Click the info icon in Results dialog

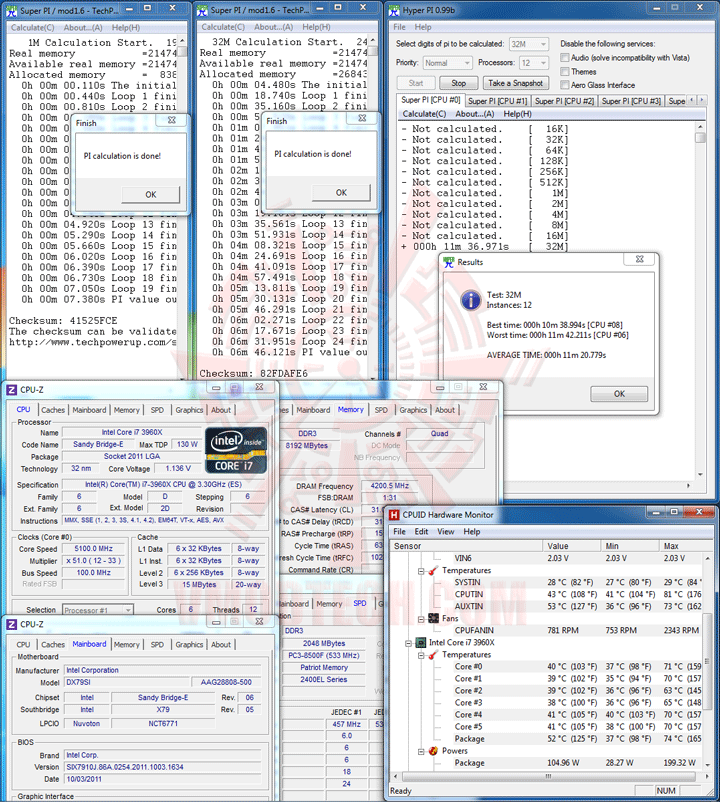tap(470, 300)
